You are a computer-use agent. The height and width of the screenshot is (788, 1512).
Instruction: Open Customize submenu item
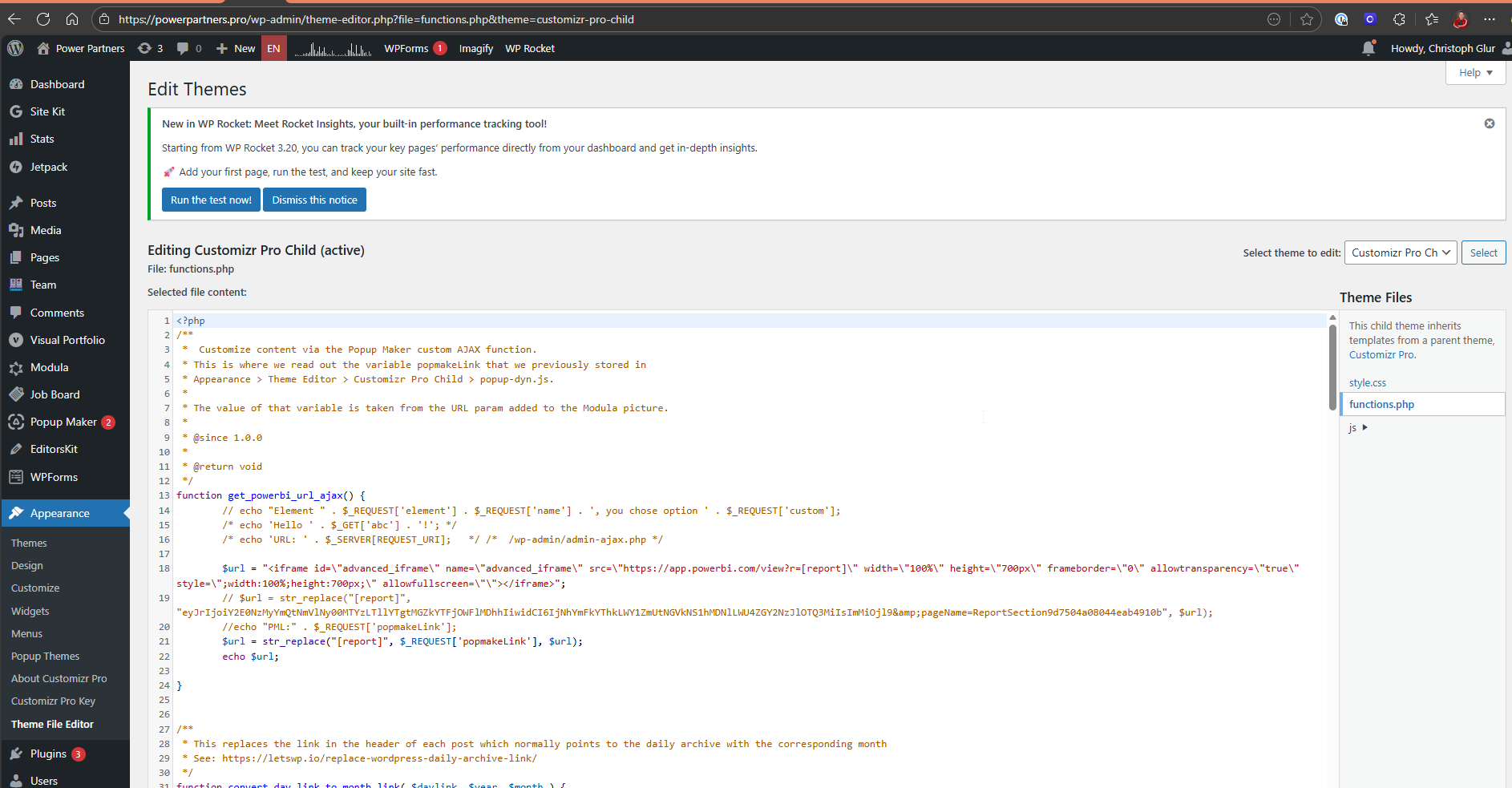tap(35, 588)
